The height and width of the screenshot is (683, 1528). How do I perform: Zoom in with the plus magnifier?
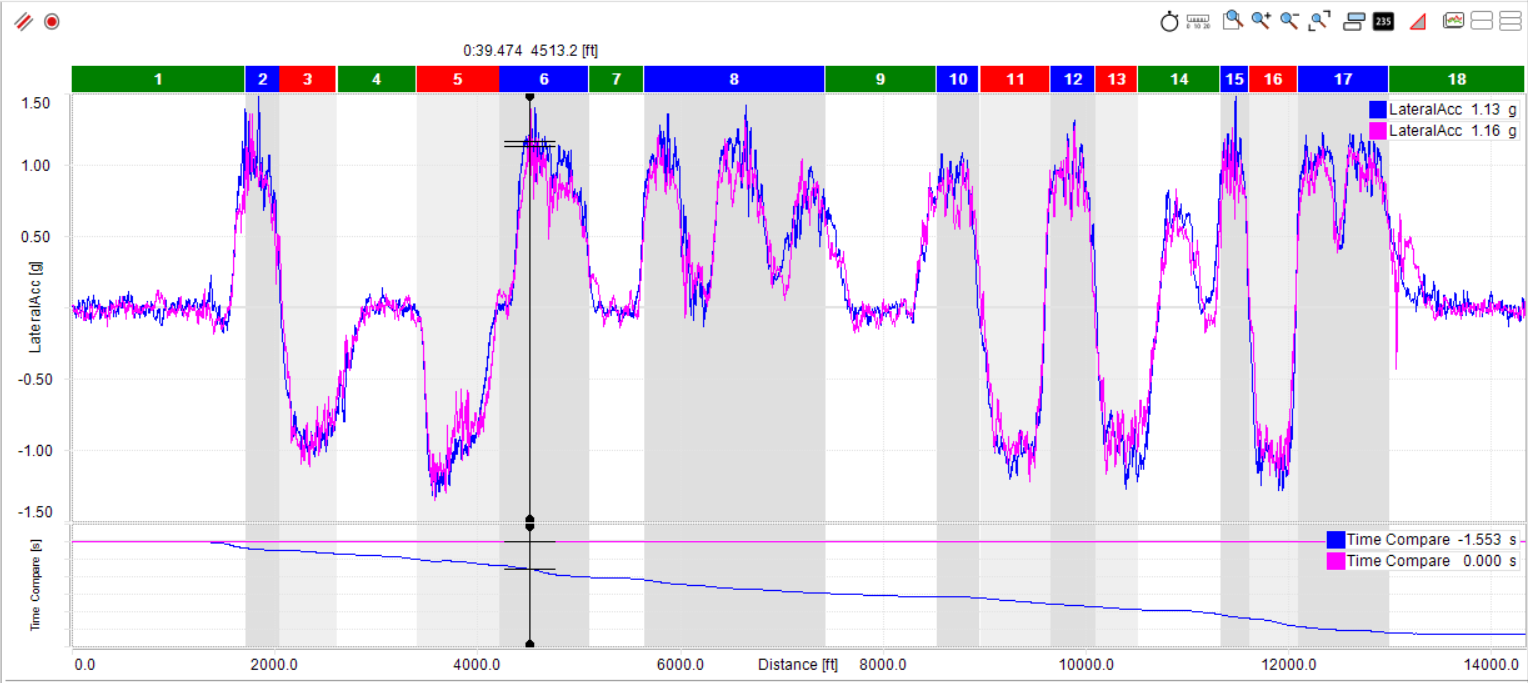[x=1261, y=20]
